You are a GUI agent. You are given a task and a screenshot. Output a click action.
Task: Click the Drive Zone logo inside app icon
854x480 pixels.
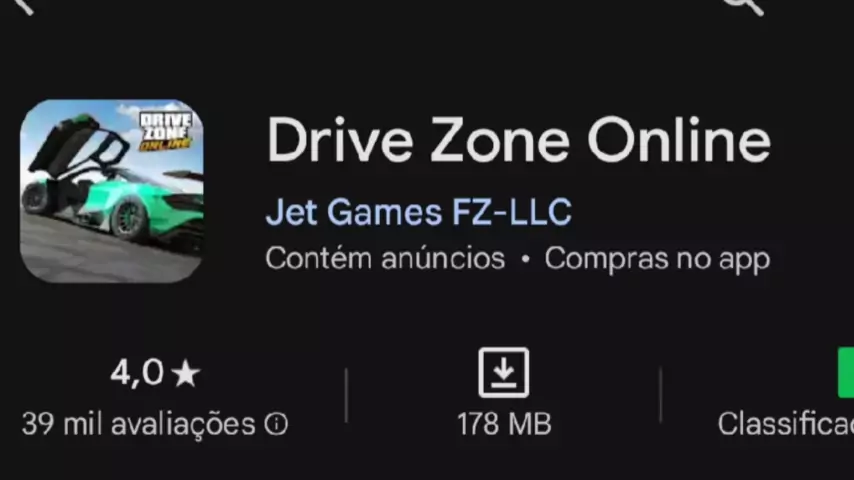coord(166,131)
